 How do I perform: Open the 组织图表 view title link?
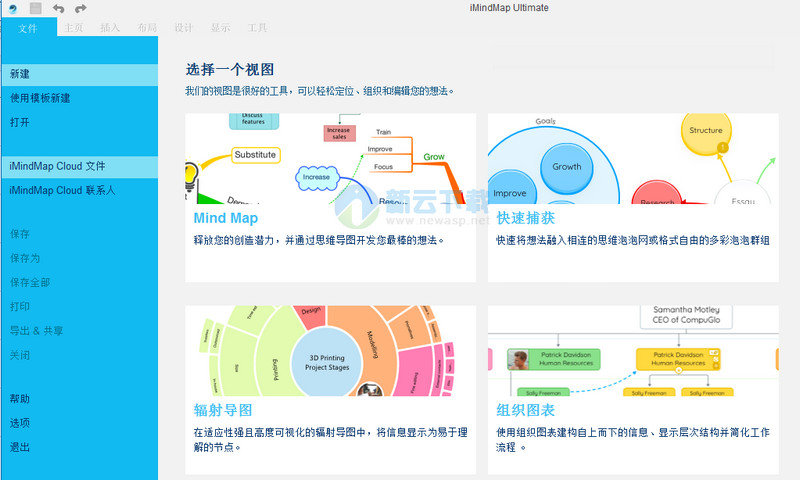[x=526, y=410]
